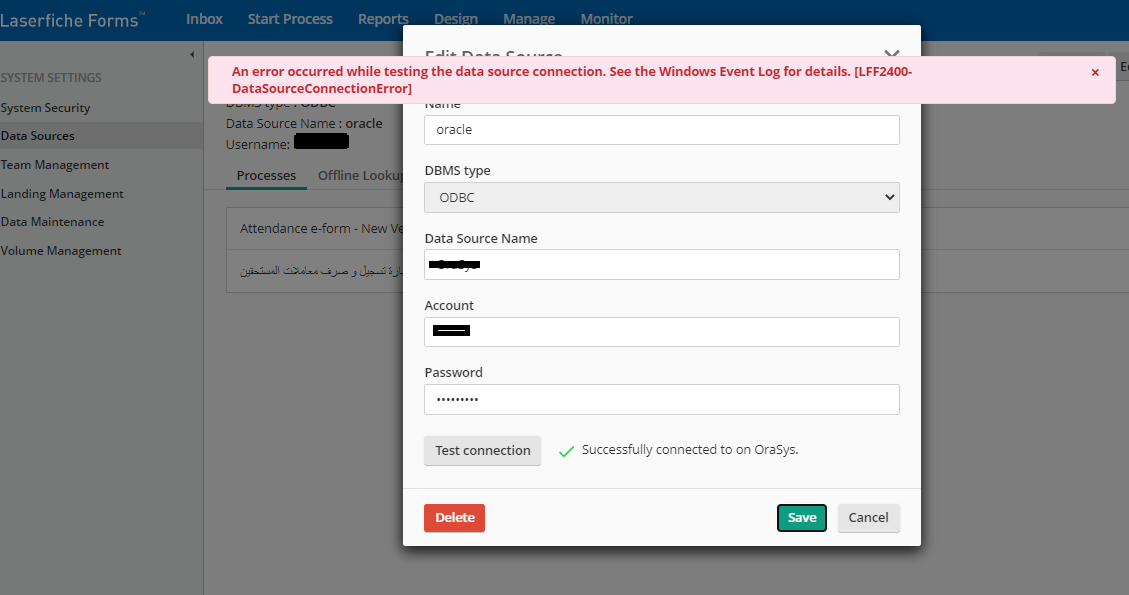
Task: Select Volume Management in sidebar
Action: [61, 251]
